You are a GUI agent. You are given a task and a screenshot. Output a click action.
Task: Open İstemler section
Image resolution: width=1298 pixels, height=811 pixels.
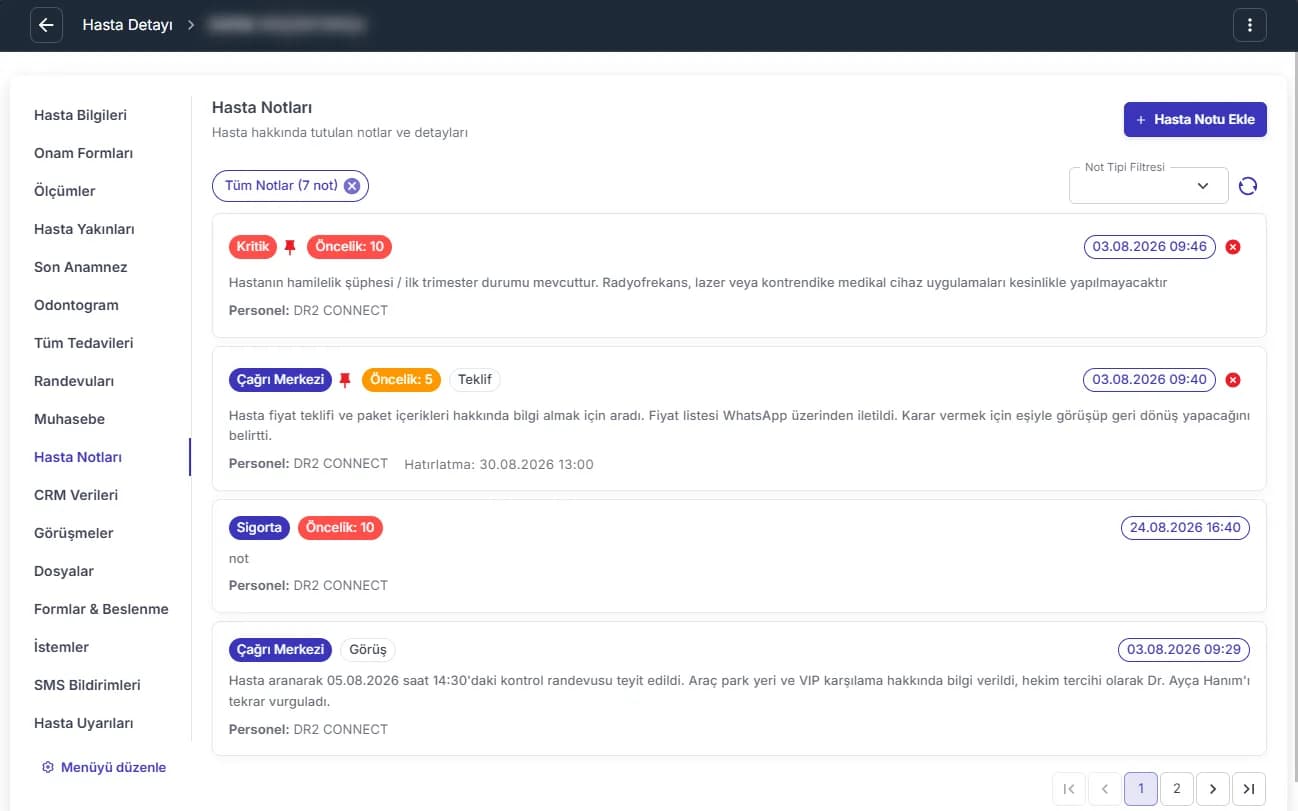click(61, 647)
